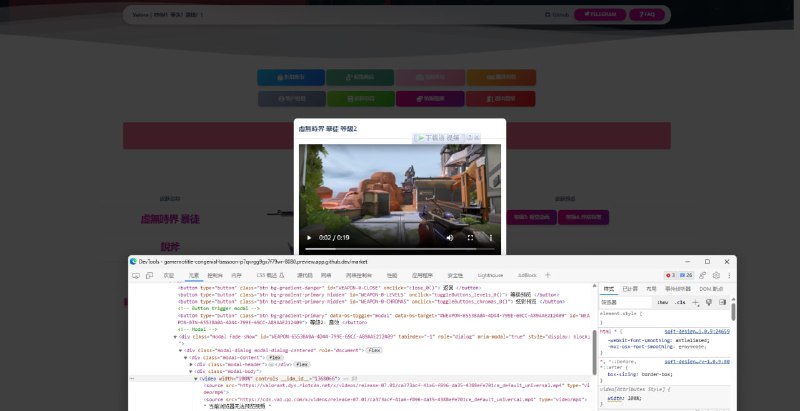Click the computed styles sidebar toggle icon
800x411 pixels.
(x=722, y=302)
